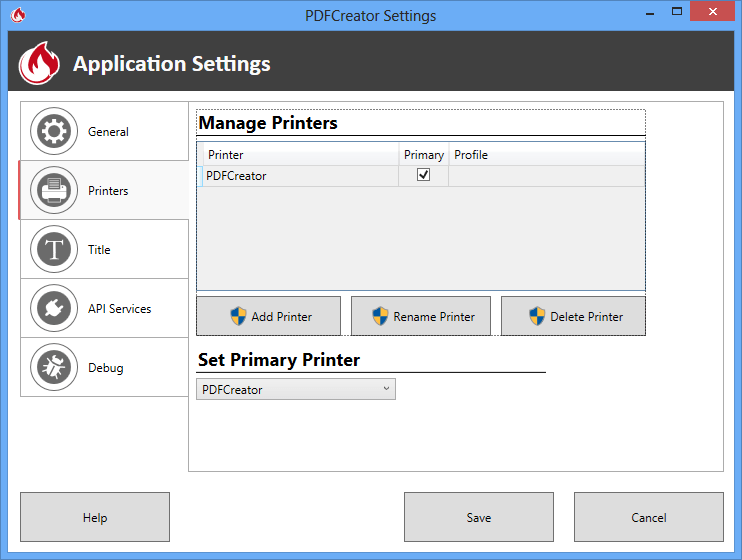Cancel the settings dialog

648,517
